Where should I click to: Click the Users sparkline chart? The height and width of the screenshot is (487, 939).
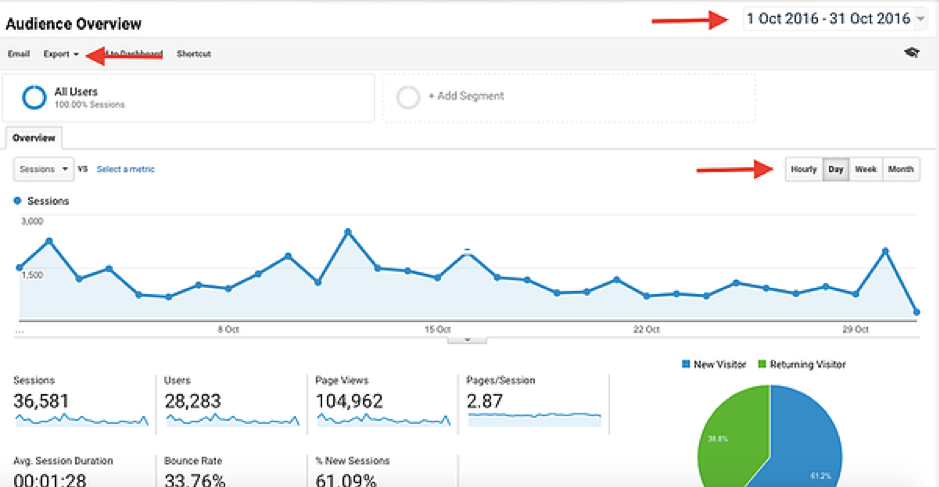click(x=232, y=419)
